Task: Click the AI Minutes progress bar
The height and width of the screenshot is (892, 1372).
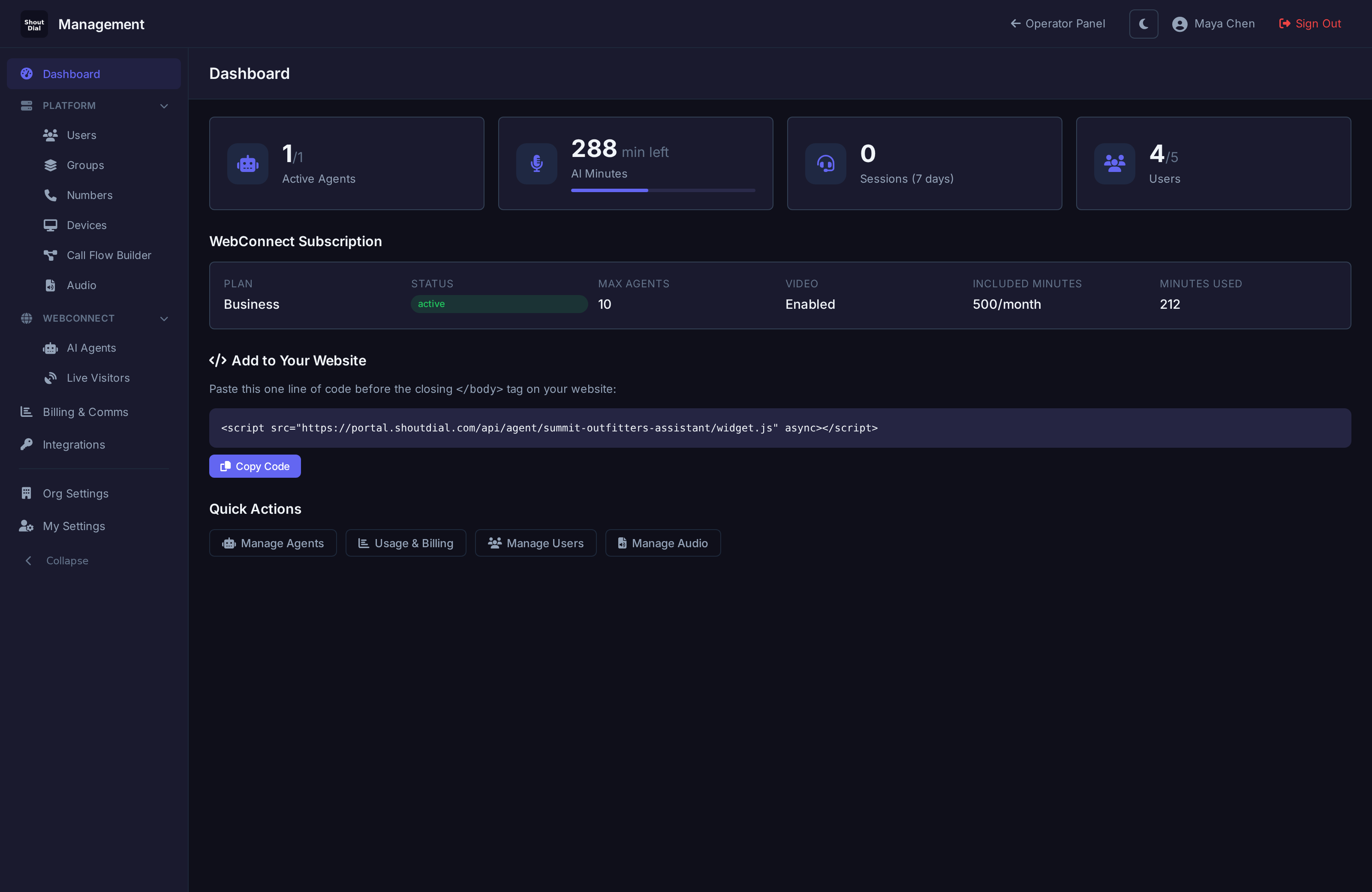Action: 663,190
